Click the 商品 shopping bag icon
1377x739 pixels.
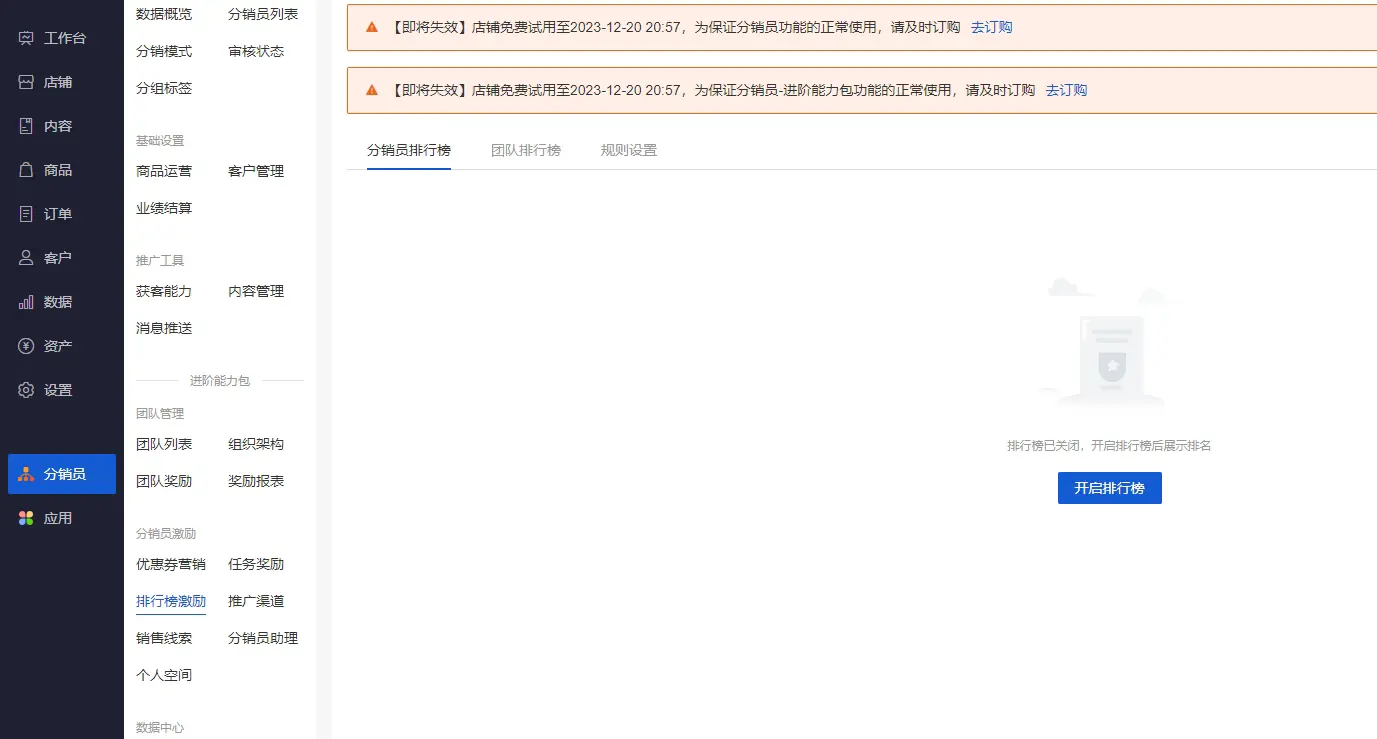tap(27, 170)
